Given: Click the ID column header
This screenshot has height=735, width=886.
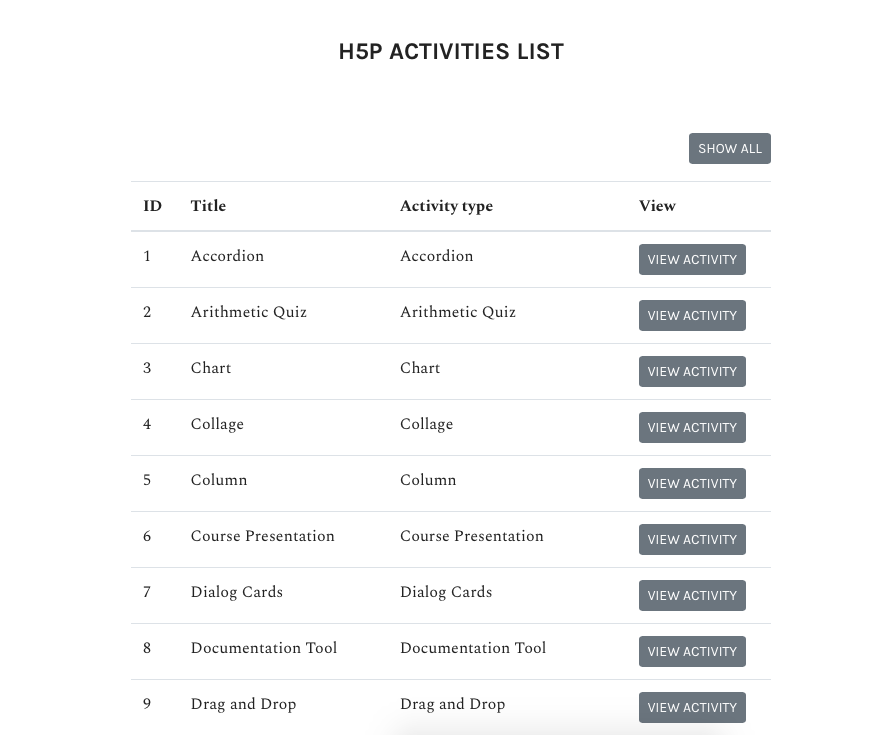Looking at the screenshot, I should (153, 206).
